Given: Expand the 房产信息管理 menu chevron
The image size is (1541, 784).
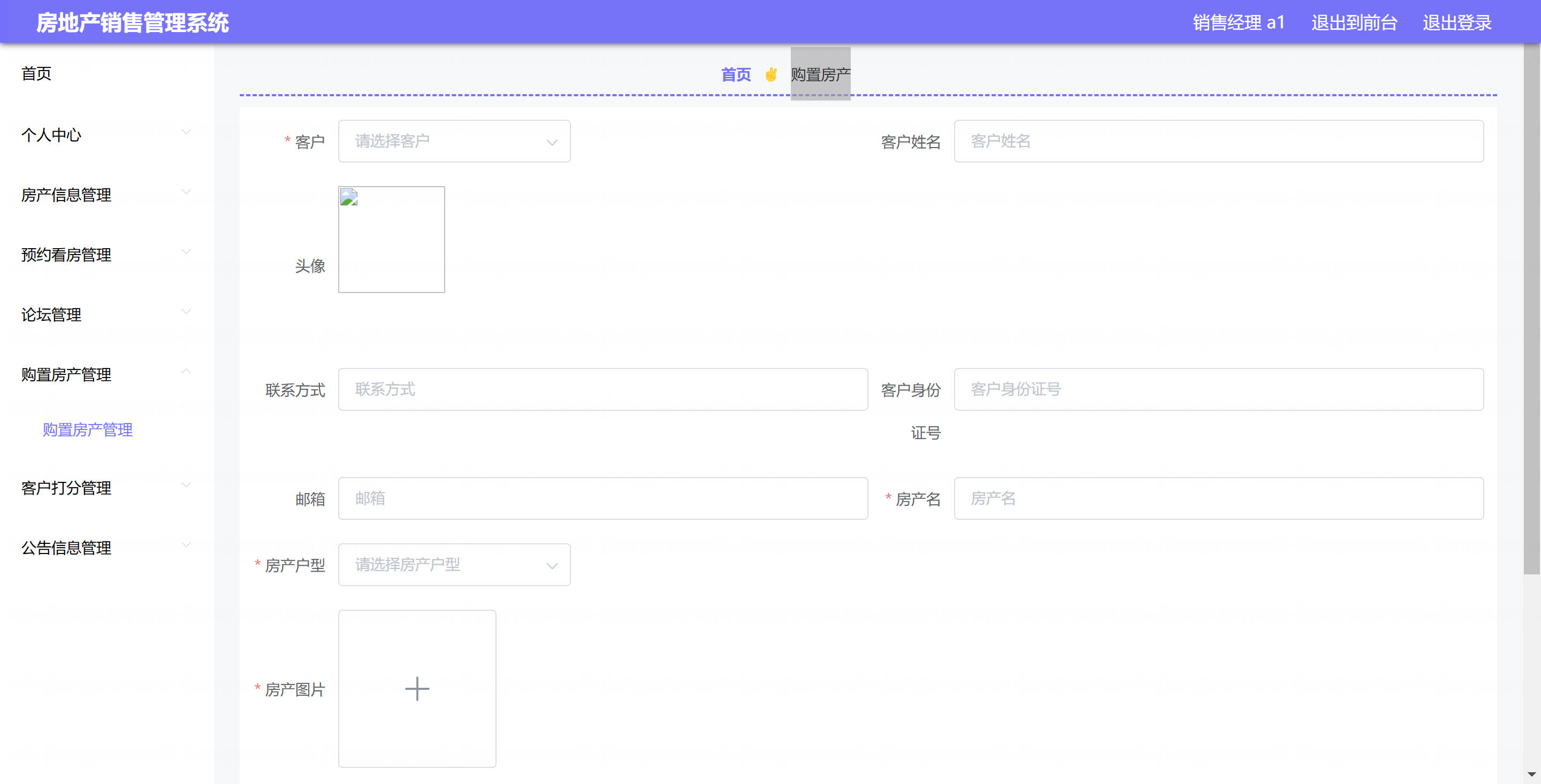Looking at the screenshot, I should point(186,192).
